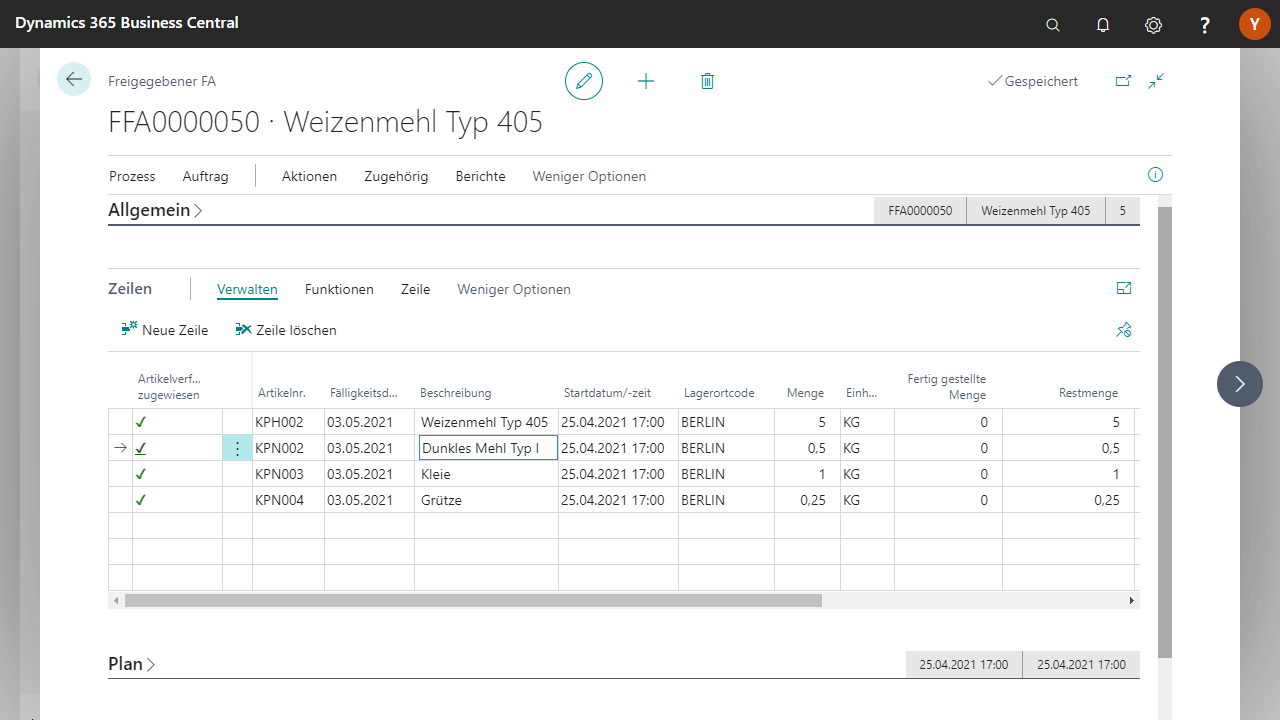Open the Zugehörig menu
Screen dimensions: 1280x720
pyautogui.click(x=396, y=176)
